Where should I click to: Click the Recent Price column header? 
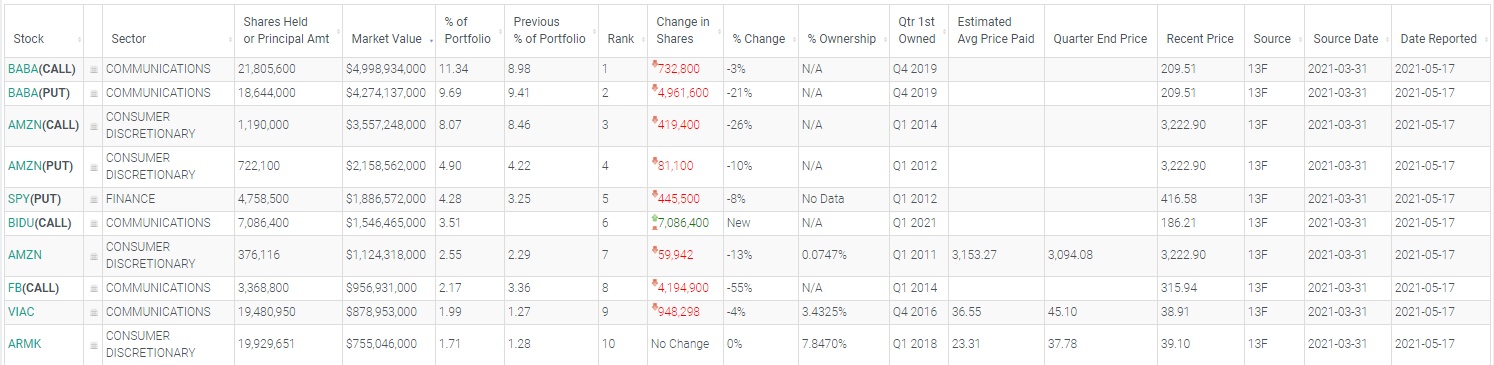1200,39
